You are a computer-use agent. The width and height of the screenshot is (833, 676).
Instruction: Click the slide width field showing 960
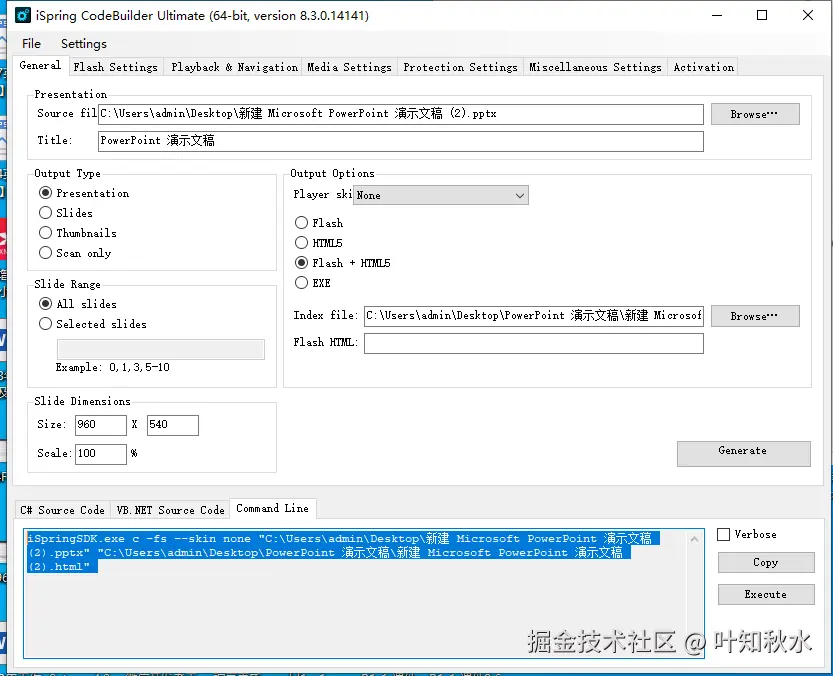(x=100, y=425)
